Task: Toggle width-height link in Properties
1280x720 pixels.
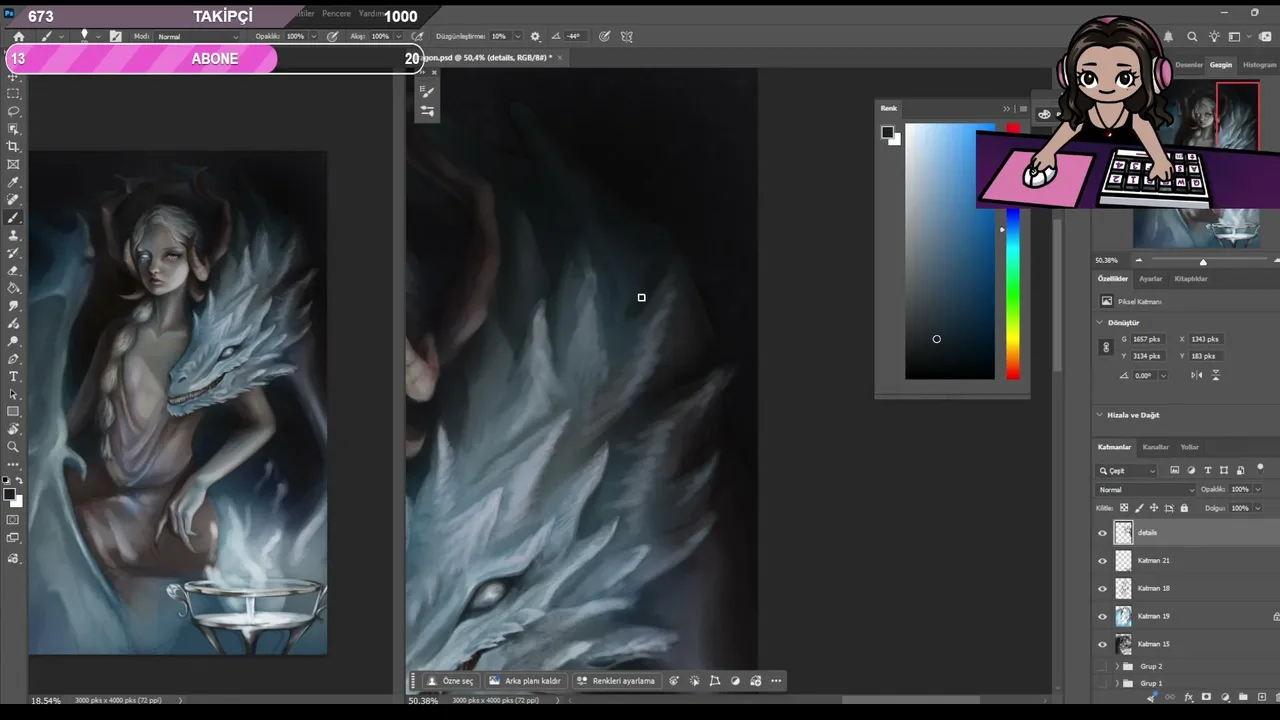Action: [1106, 347]
